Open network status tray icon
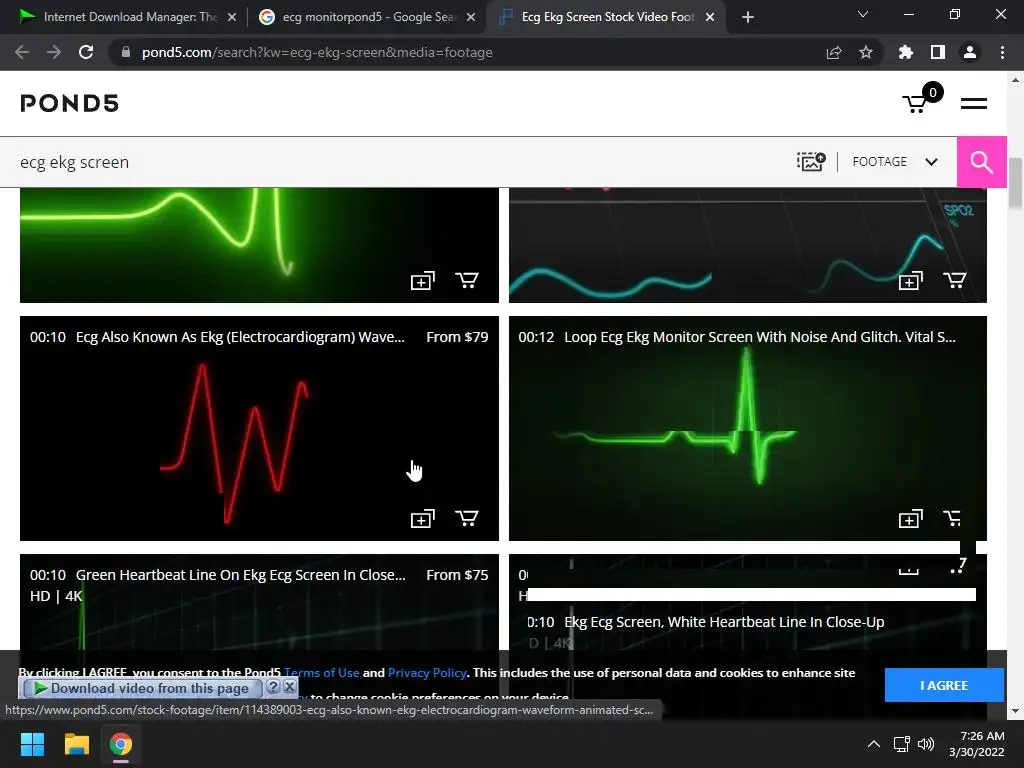1024x768 pixels. [902, 744]
